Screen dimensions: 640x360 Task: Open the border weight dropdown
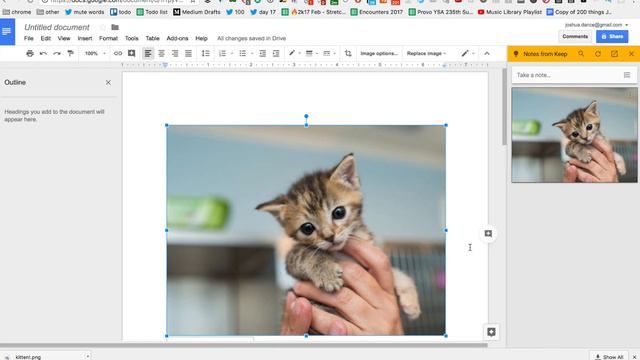pyautogui.click(x=311, y=53)
